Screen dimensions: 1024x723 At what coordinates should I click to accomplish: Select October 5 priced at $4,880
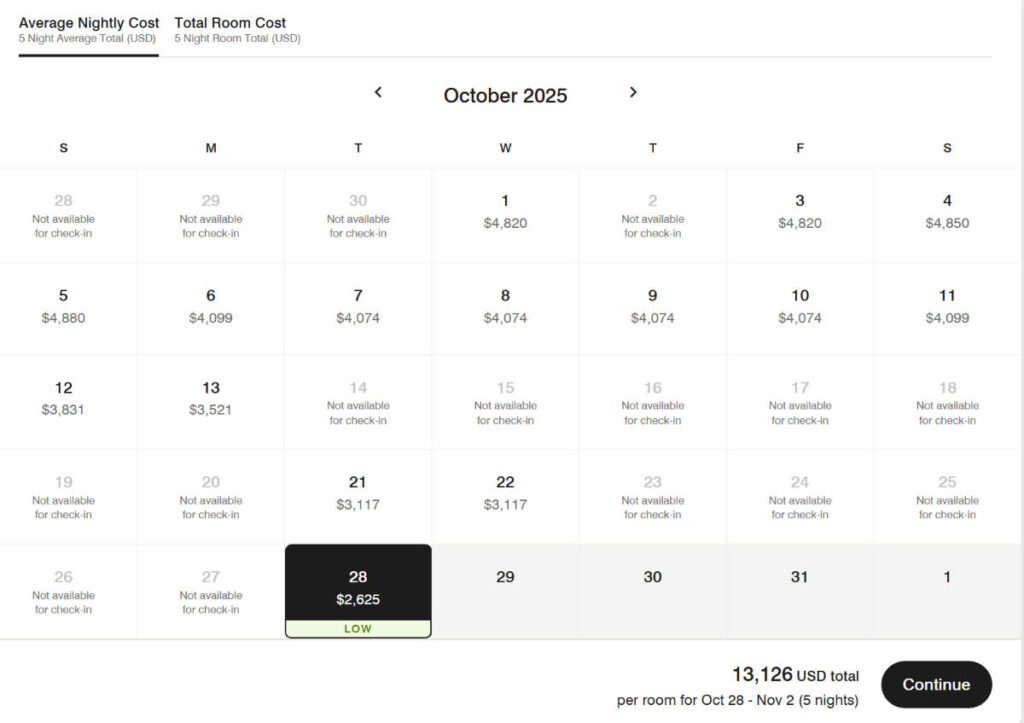(x=63, y=306)
